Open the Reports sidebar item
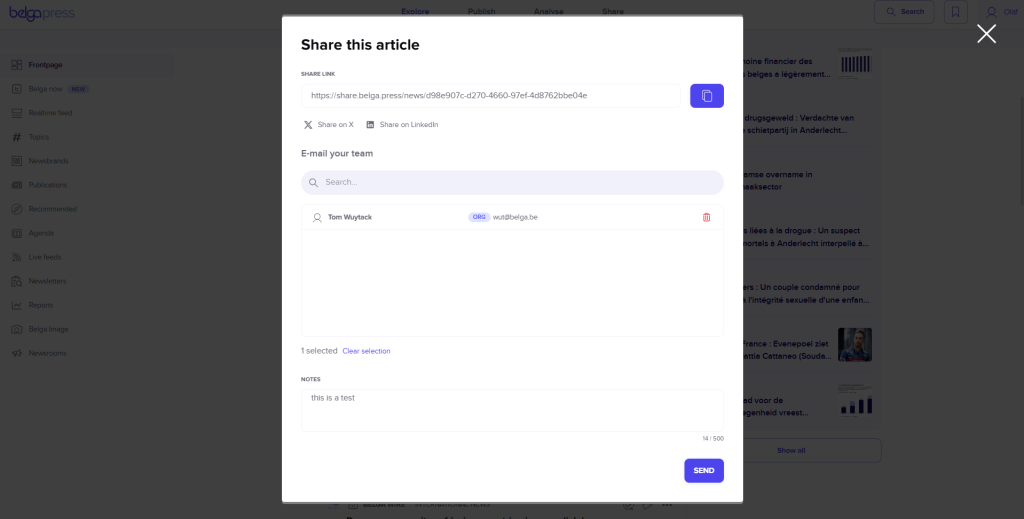This screenshot has height=519, width=1024. click(x=41, y=305)
